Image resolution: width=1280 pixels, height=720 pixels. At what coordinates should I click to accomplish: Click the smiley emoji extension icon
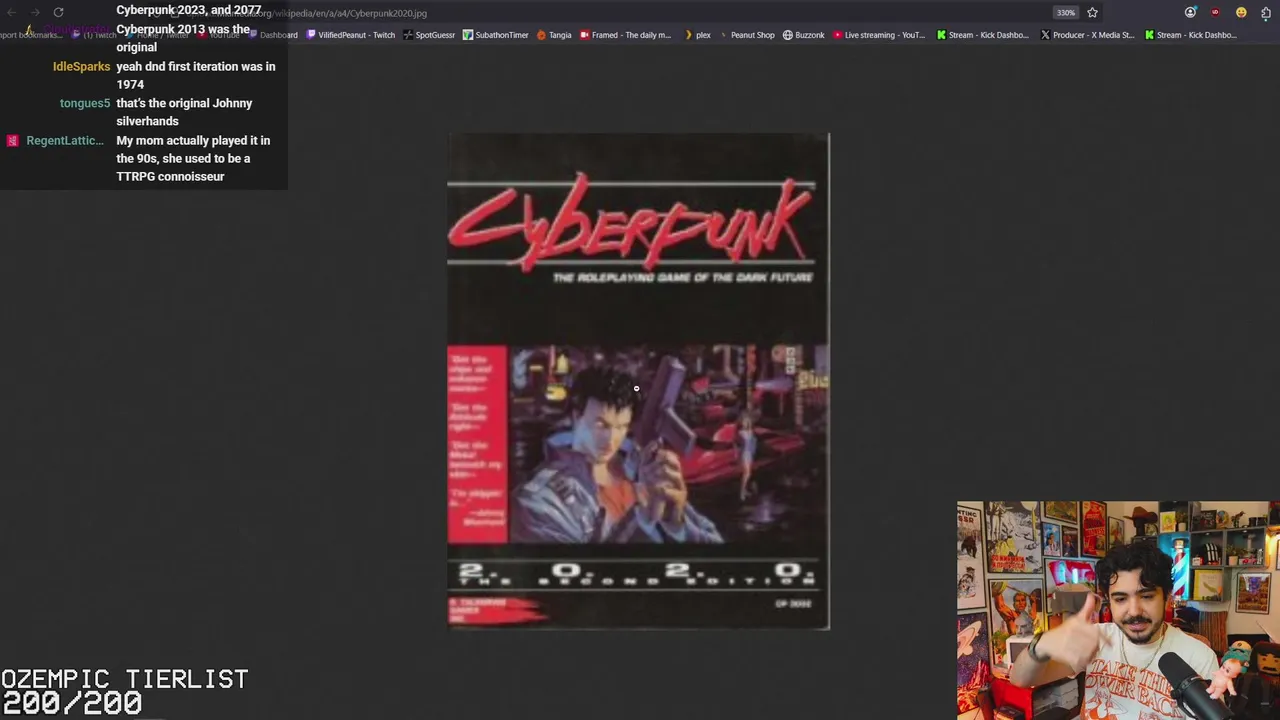coord(1241,12)
